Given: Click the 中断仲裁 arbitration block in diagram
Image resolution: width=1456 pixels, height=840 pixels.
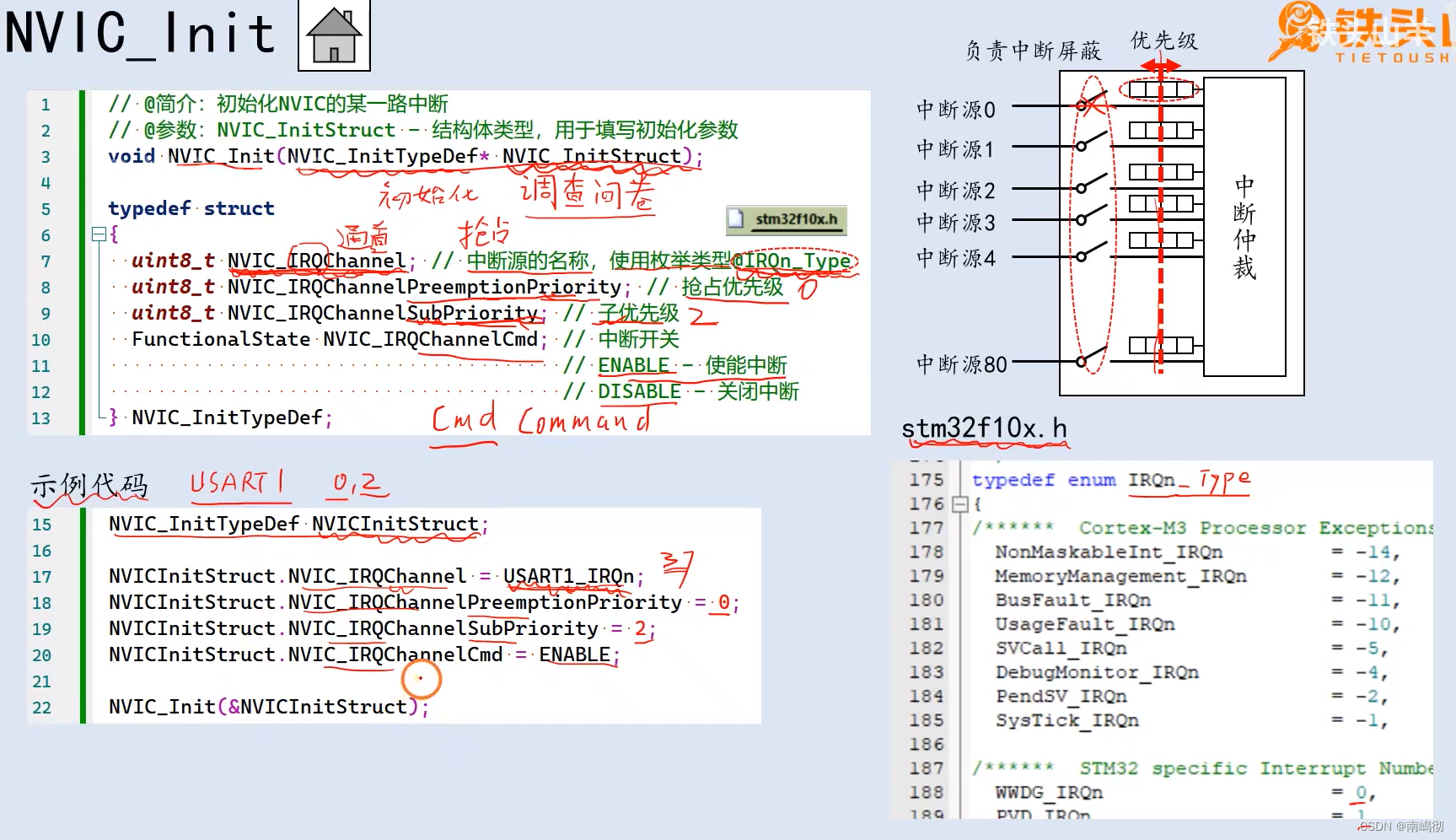Looking at the screenshot, I should tap(1245, 227).
